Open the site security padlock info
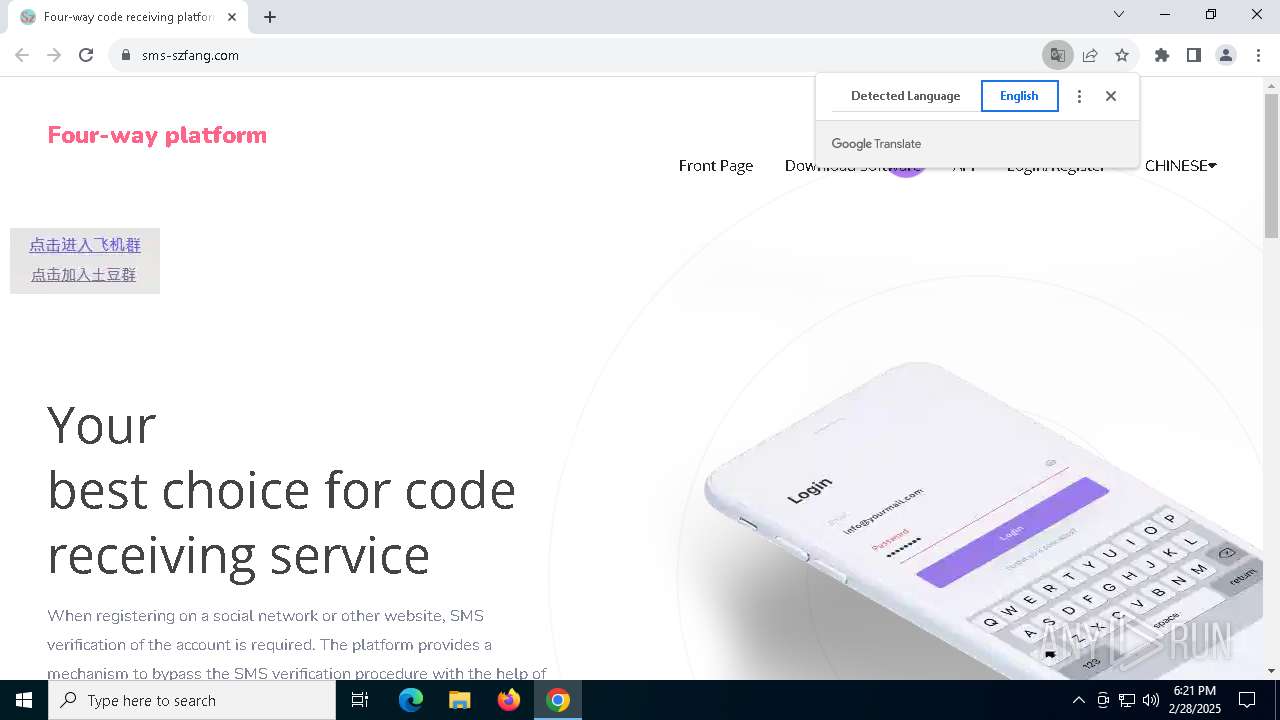This screenshot has height=720, width=1280. pyautogui.click(x=126, y=55)
